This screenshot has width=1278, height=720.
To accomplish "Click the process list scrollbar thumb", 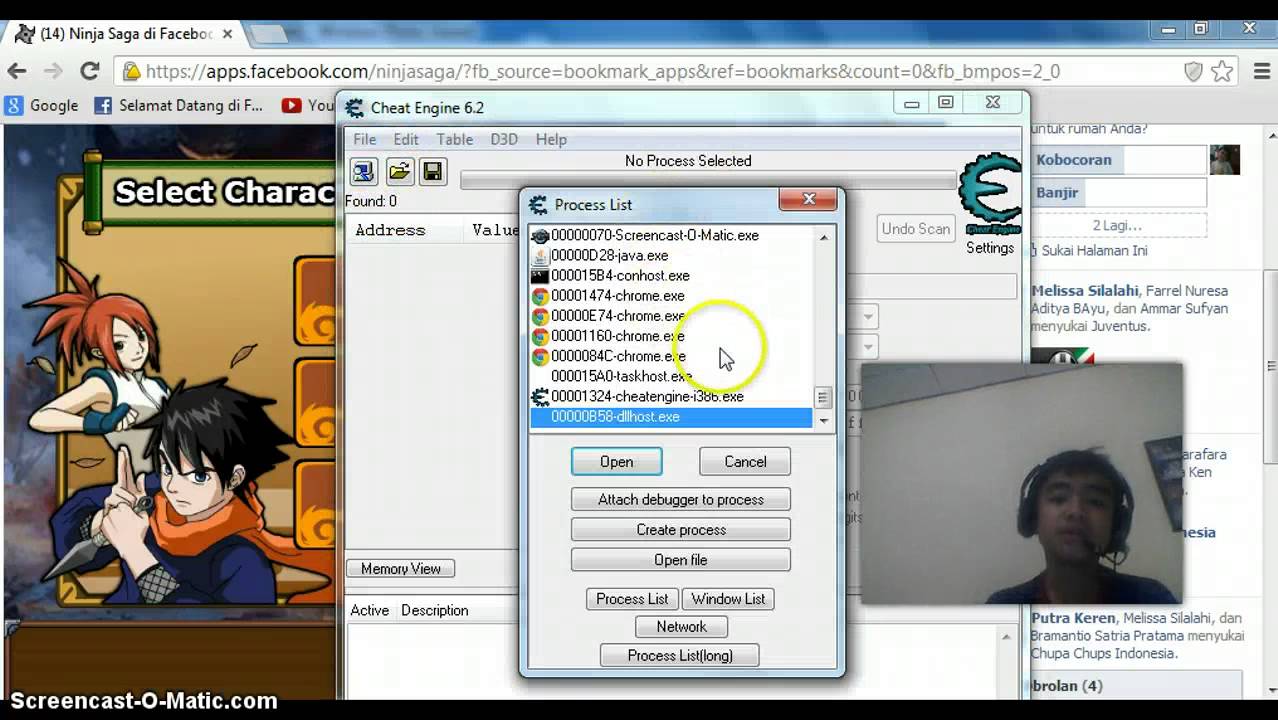I will tap(823, 397).
